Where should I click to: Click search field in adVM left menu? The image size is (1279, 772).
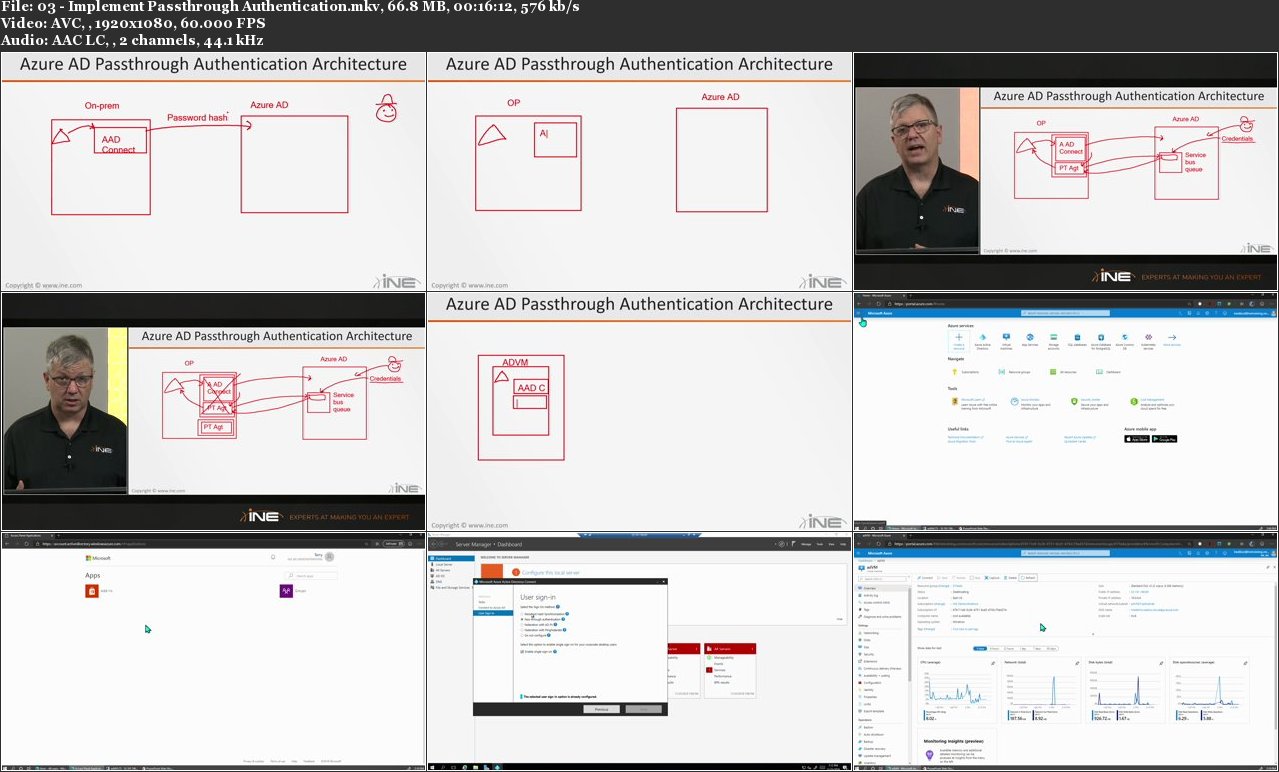point(883,578)
